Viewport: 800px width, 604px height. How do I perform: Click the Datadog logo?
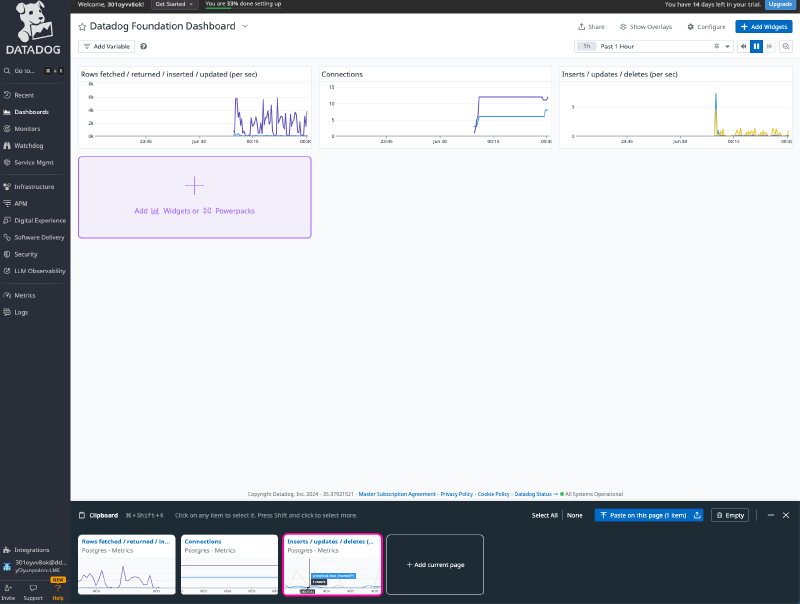point(33,32)
